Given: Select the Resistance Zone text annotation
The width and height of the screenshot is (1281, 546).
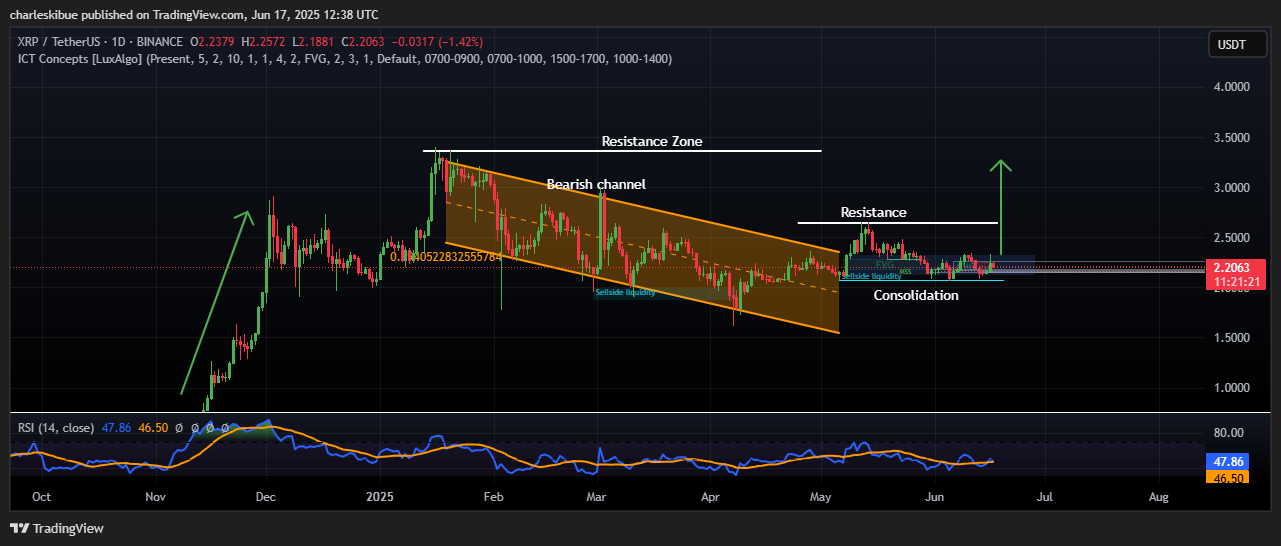Looking at the screenshot, I should (652, 141).
